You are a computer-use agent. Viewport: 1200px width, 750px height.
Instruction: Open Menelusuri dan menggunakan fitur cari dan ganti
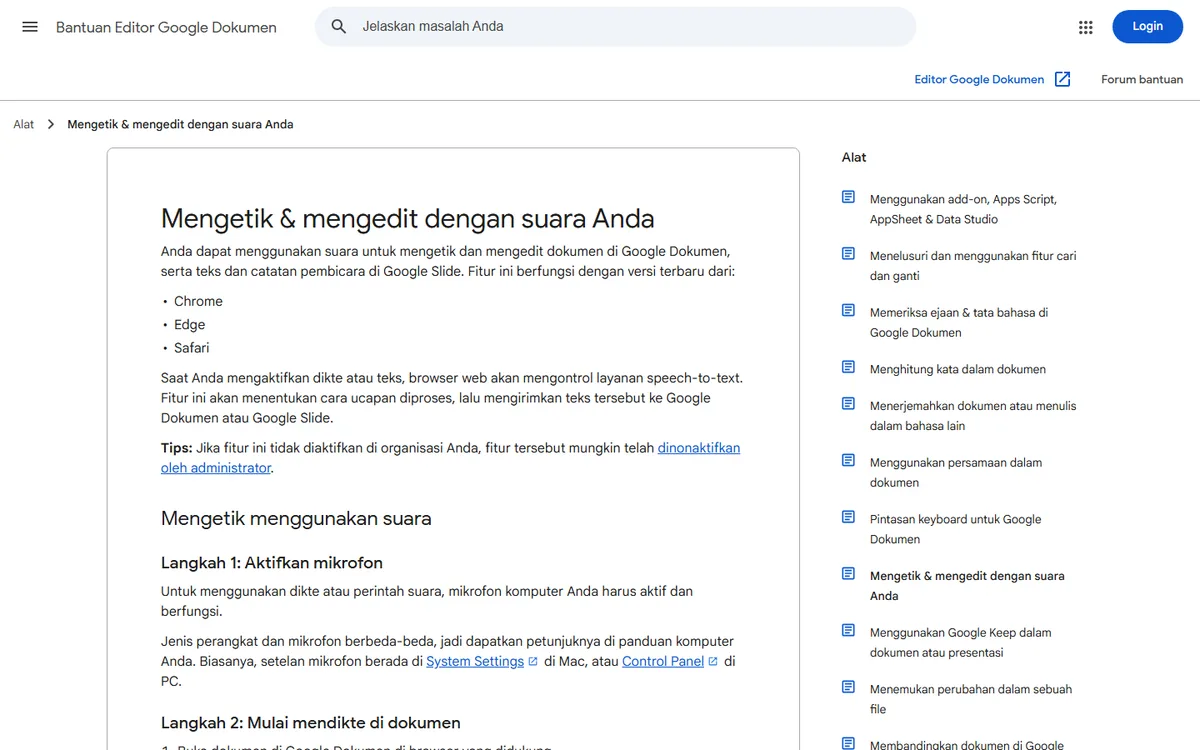tap(973, 266)
